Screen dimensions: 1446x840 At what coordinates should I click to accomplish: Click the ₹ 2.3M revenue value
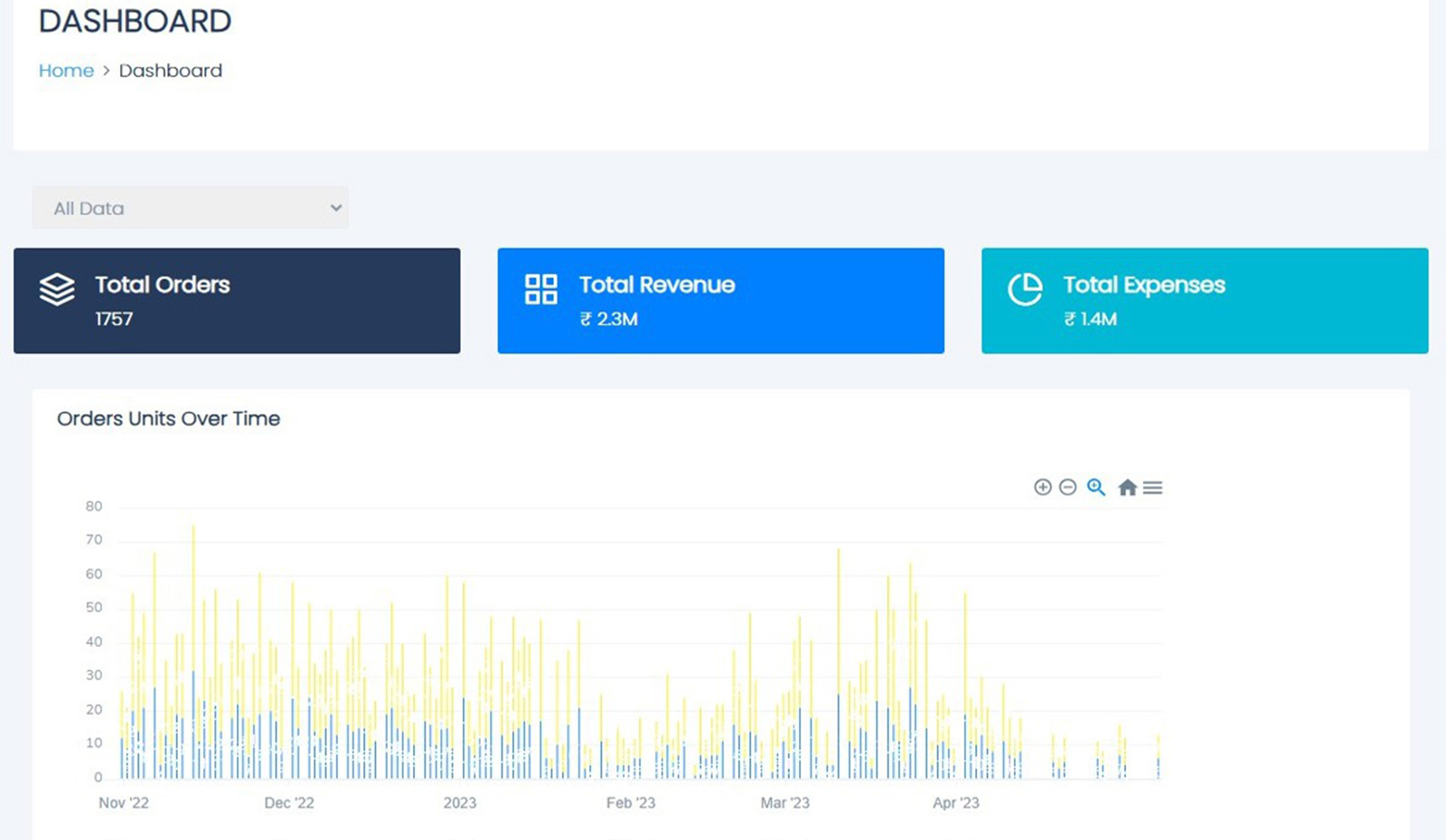click(609, 319)
